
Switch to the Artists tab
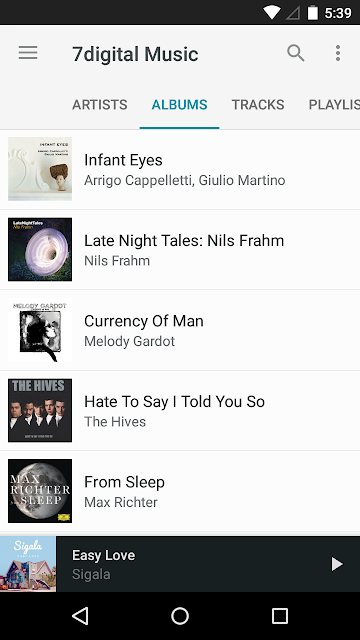coord(100,105)
